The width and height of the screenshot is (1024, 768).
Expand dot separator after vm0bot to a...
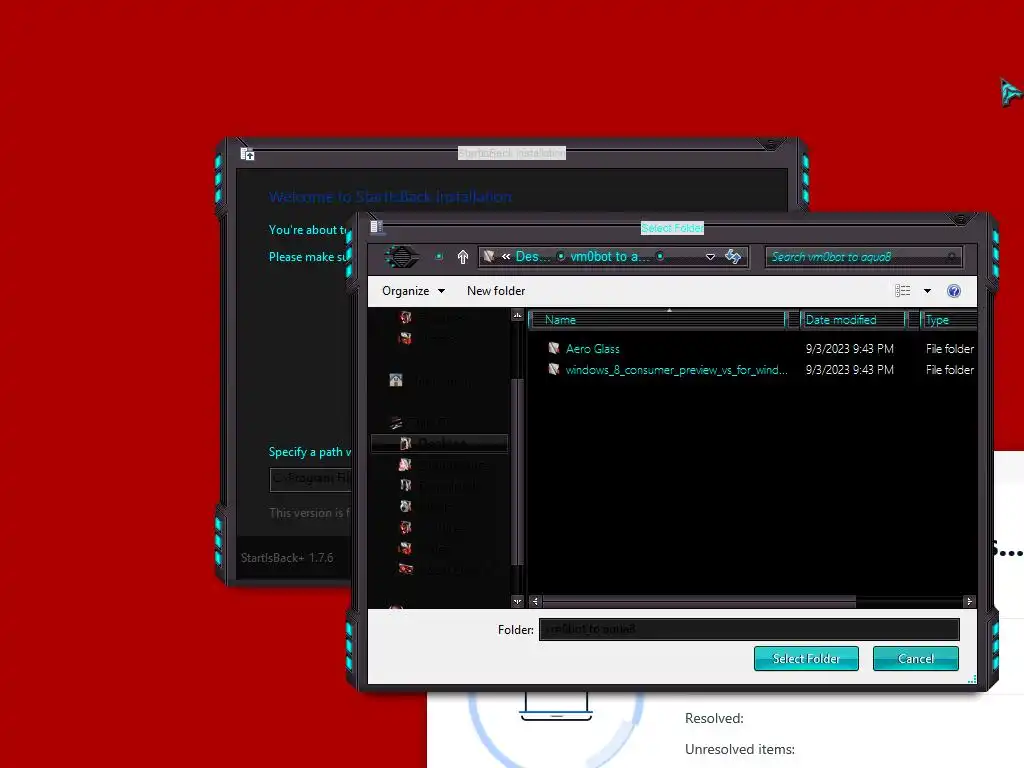[660, 257]
